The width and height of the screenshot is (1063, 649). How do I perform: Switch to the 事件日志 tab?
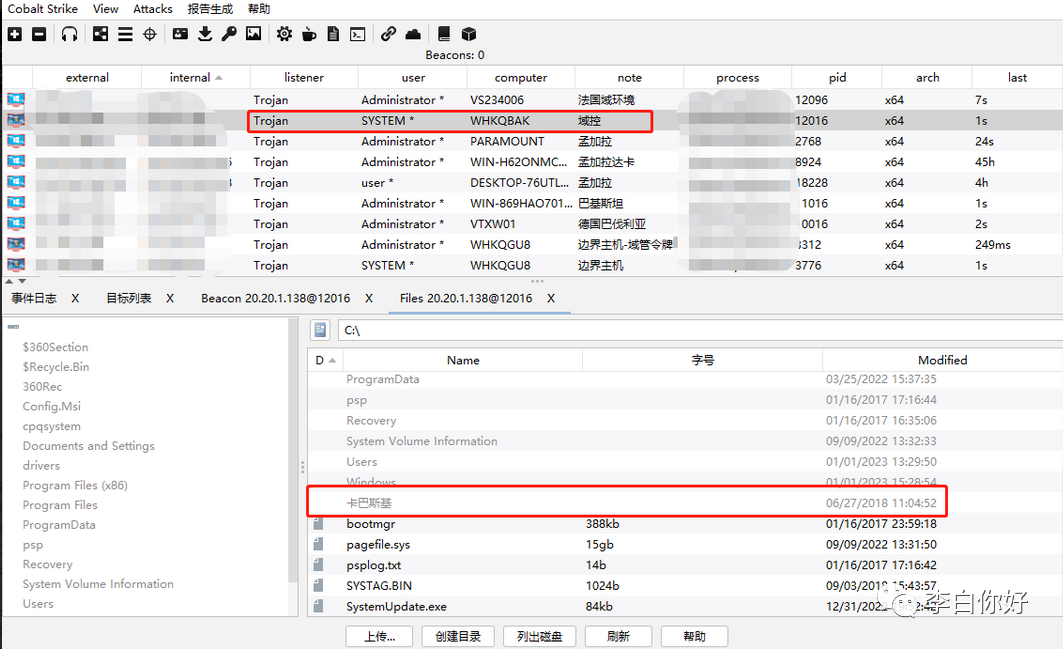[x=34, y=298]
